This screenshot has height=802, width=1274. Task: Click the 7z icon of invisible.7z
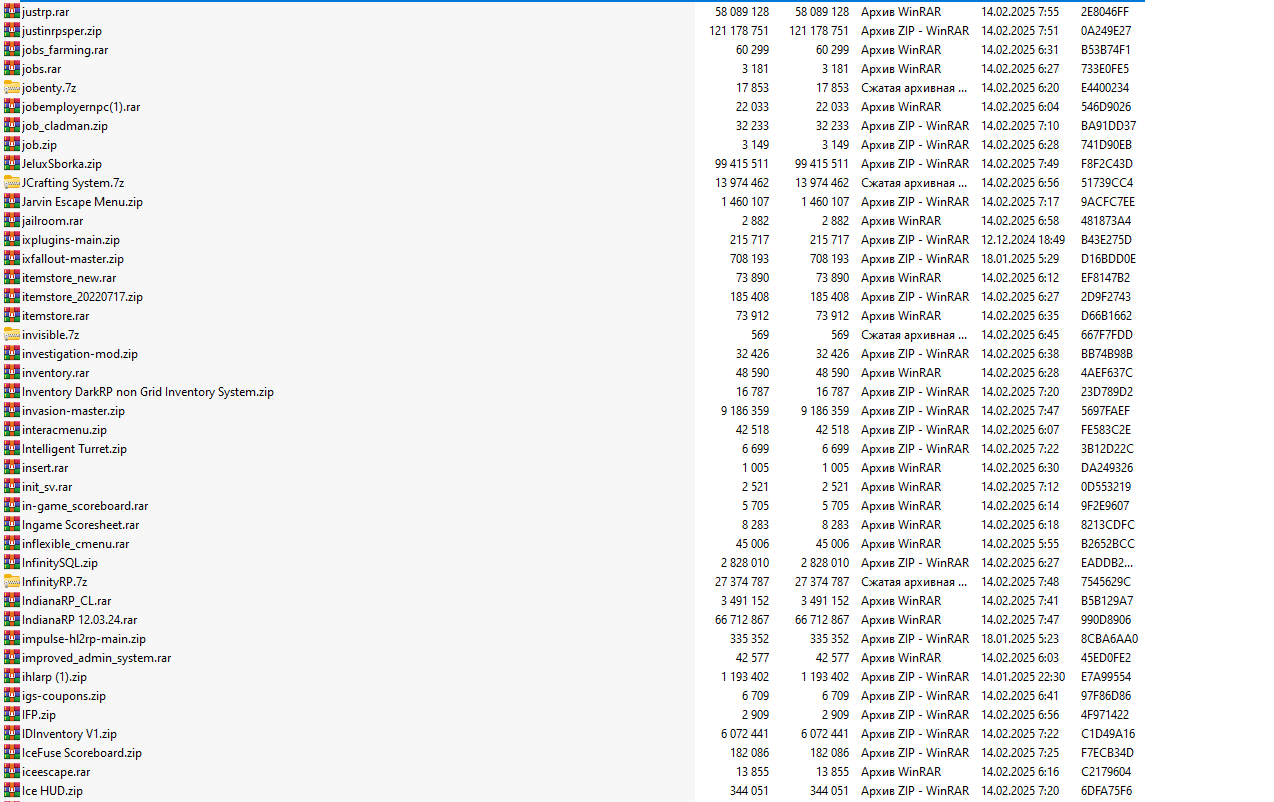tap(12, 335)
